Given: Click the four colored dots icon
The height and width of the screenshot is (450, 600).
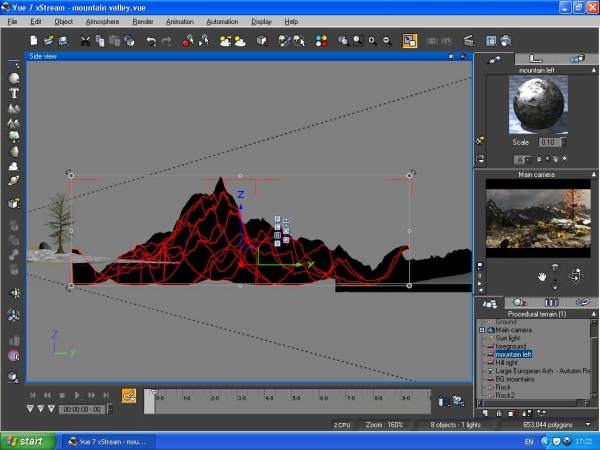Looking at the screenshot, I should pyautogui.click(x=321, y=41).
